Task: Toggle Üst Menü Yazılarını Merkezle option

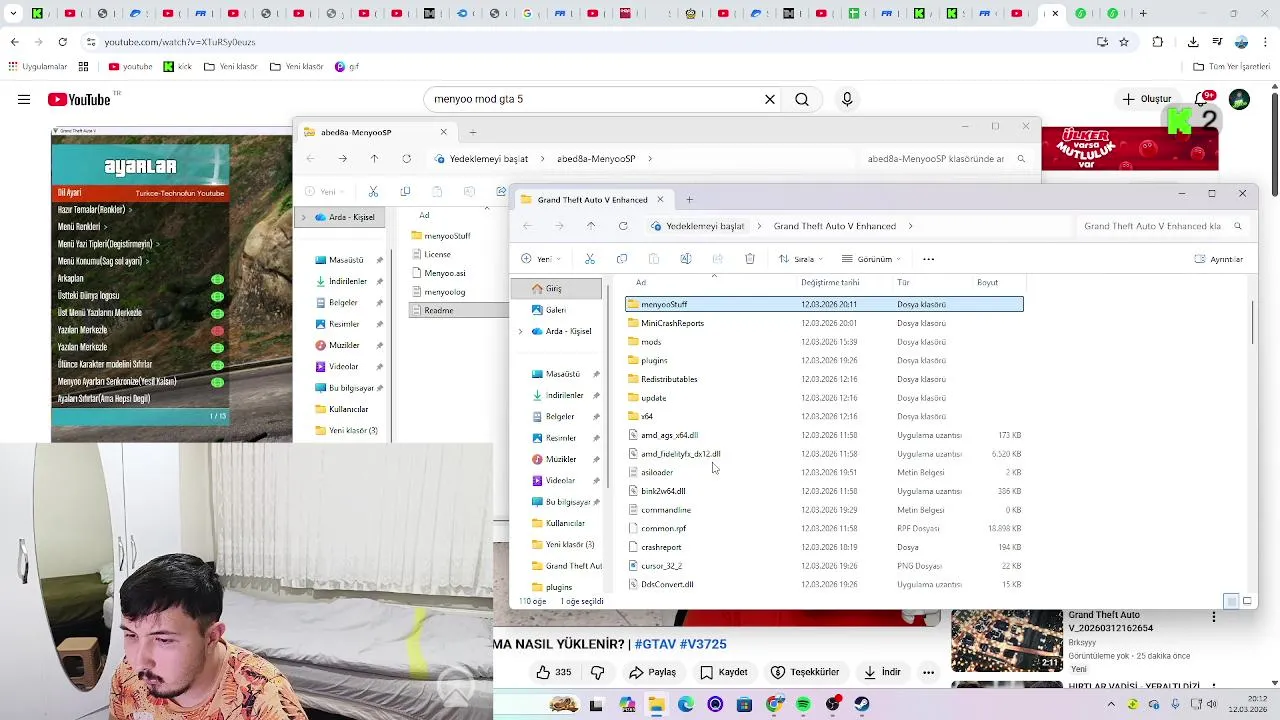Action: point(217,313)
